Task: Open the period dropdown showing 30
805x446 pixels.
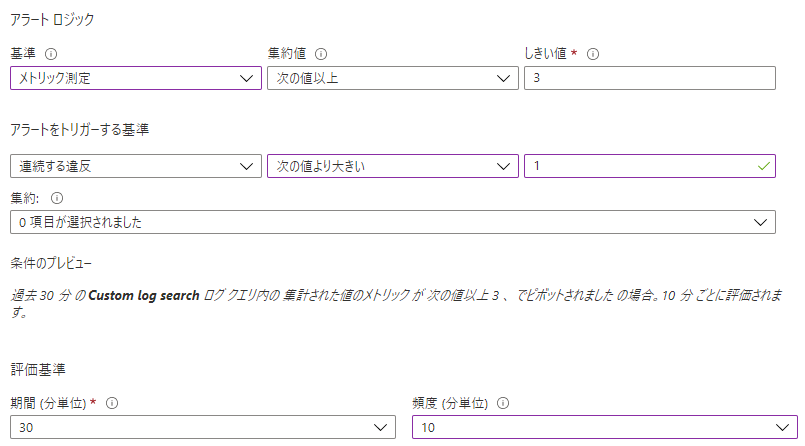Action: pyautogui.click(x=203, y=427)
